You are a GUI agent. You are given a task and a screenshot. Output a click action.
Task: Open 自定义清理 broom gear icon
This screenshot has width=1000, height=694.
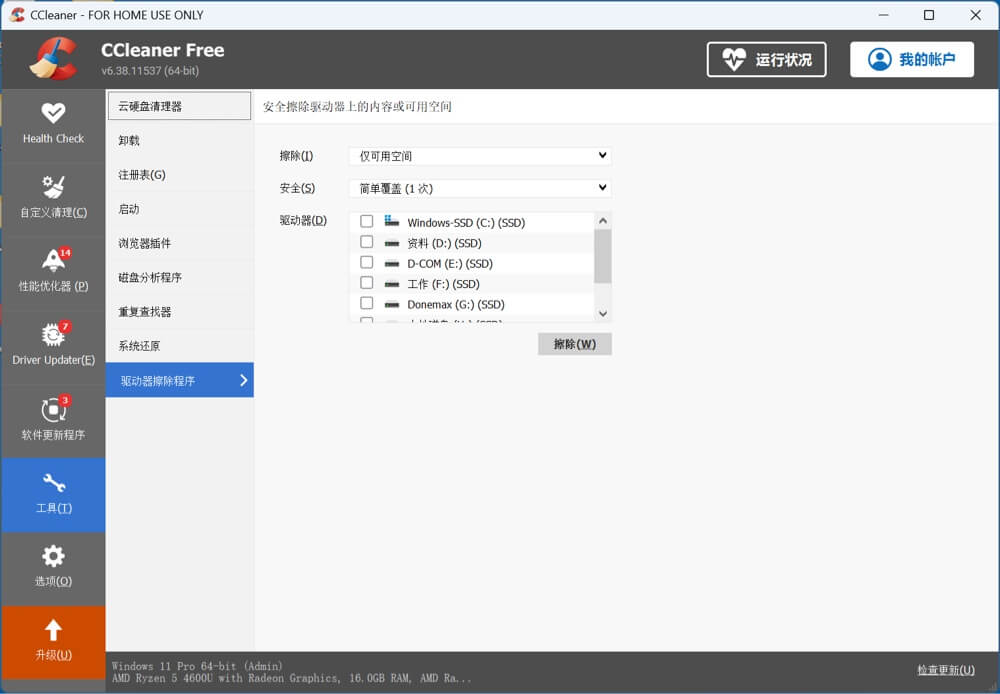tap(53, 187)
